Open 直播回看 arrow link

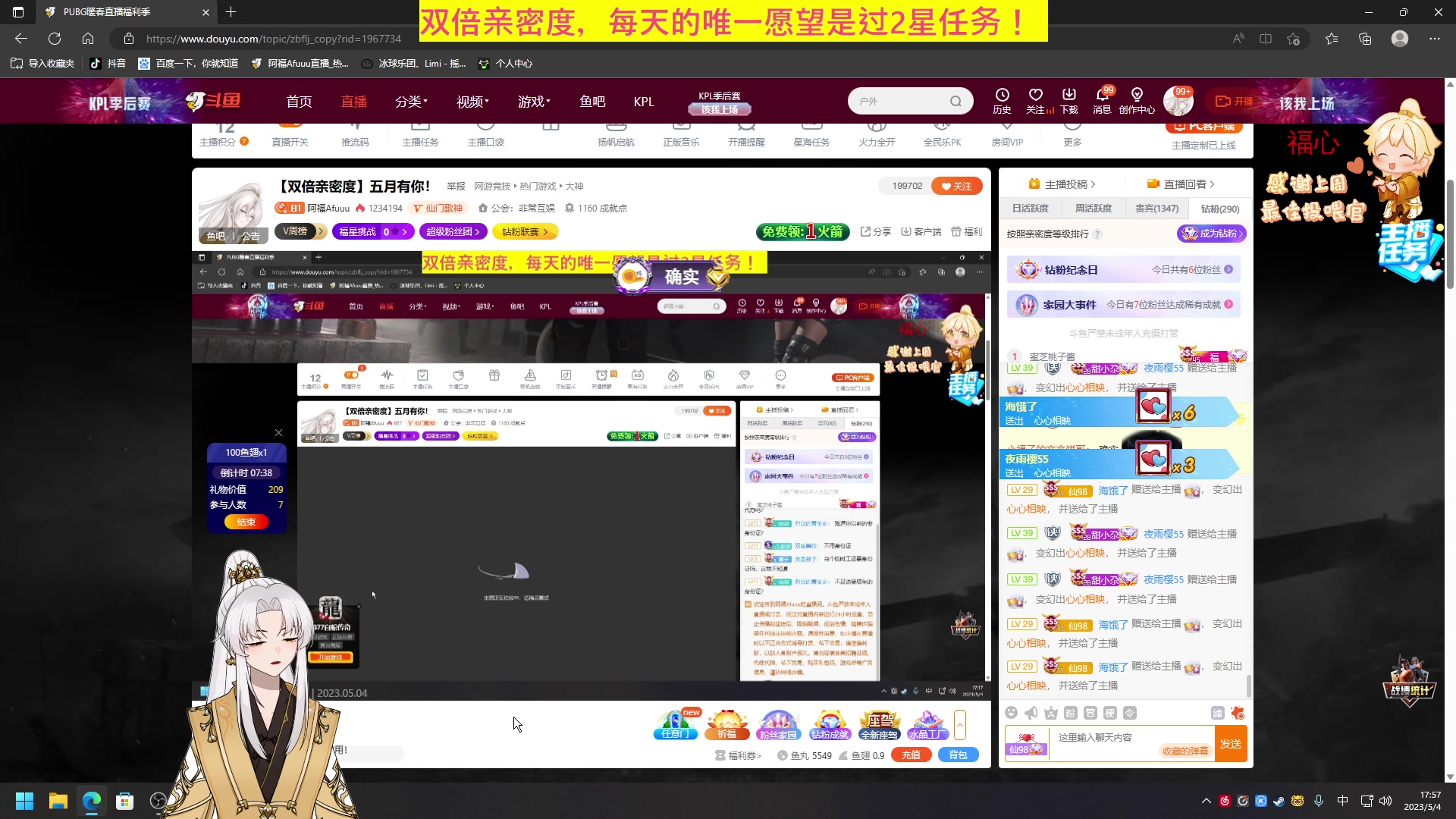coord(1181,184)
